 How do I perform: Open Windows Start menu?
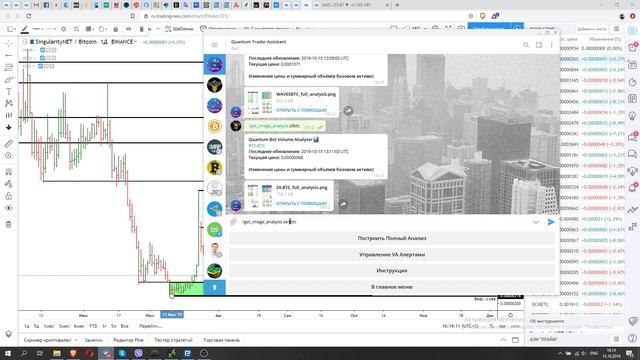pos(7,353)
